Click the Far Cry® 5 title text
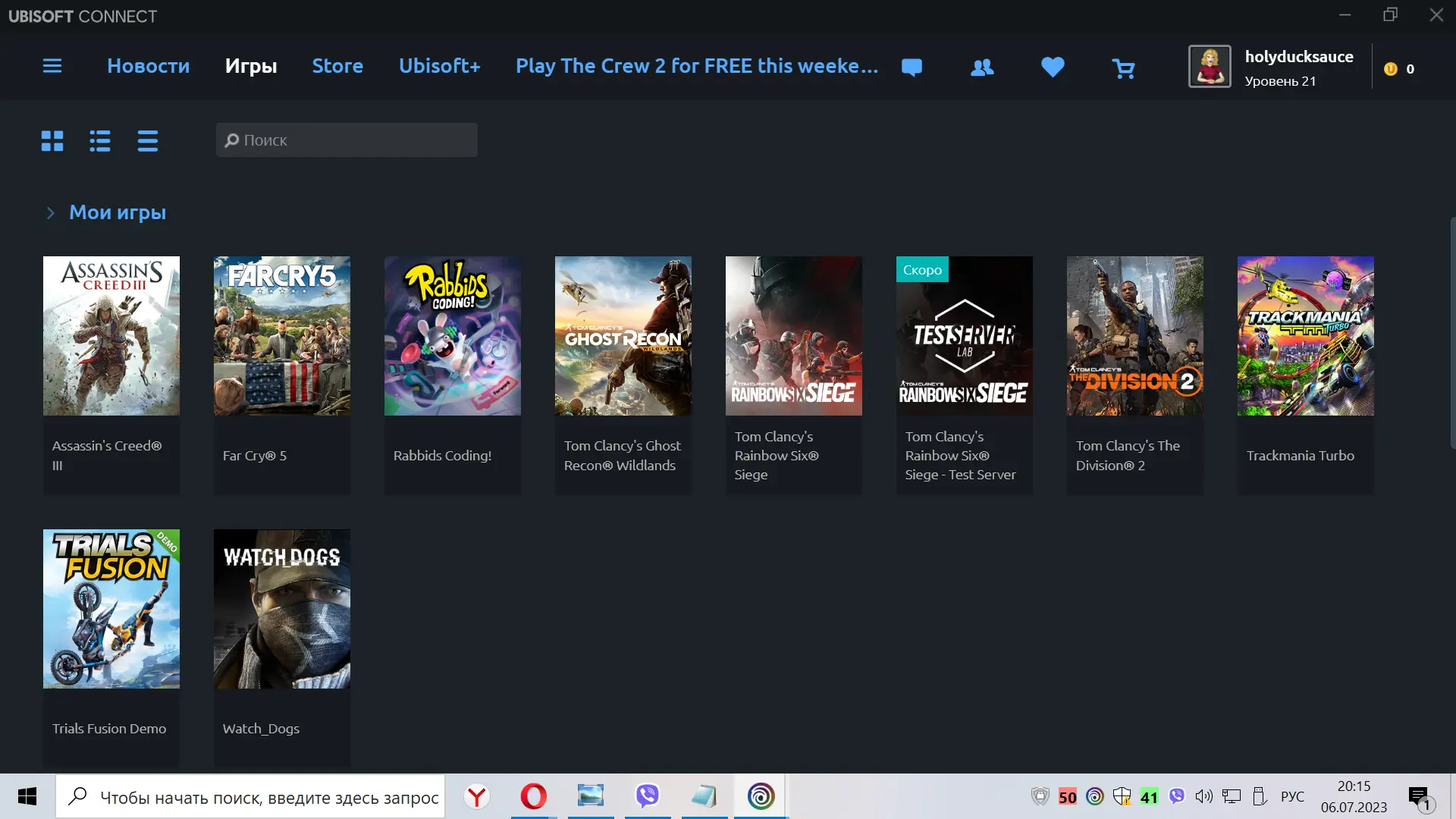 [x=255, y=456]
